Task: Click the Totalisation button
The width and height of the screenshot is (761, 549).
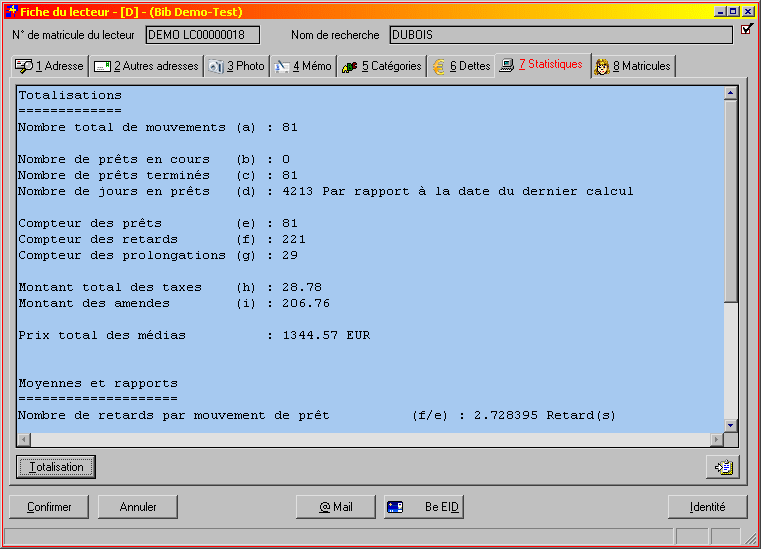Action: [56, 467]
